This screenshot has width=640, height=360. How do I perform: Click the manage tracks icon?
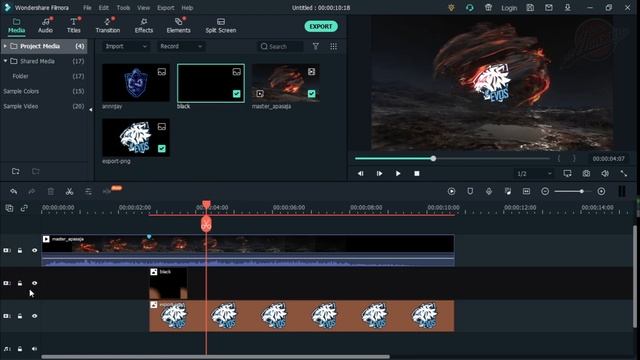point(9,209)
